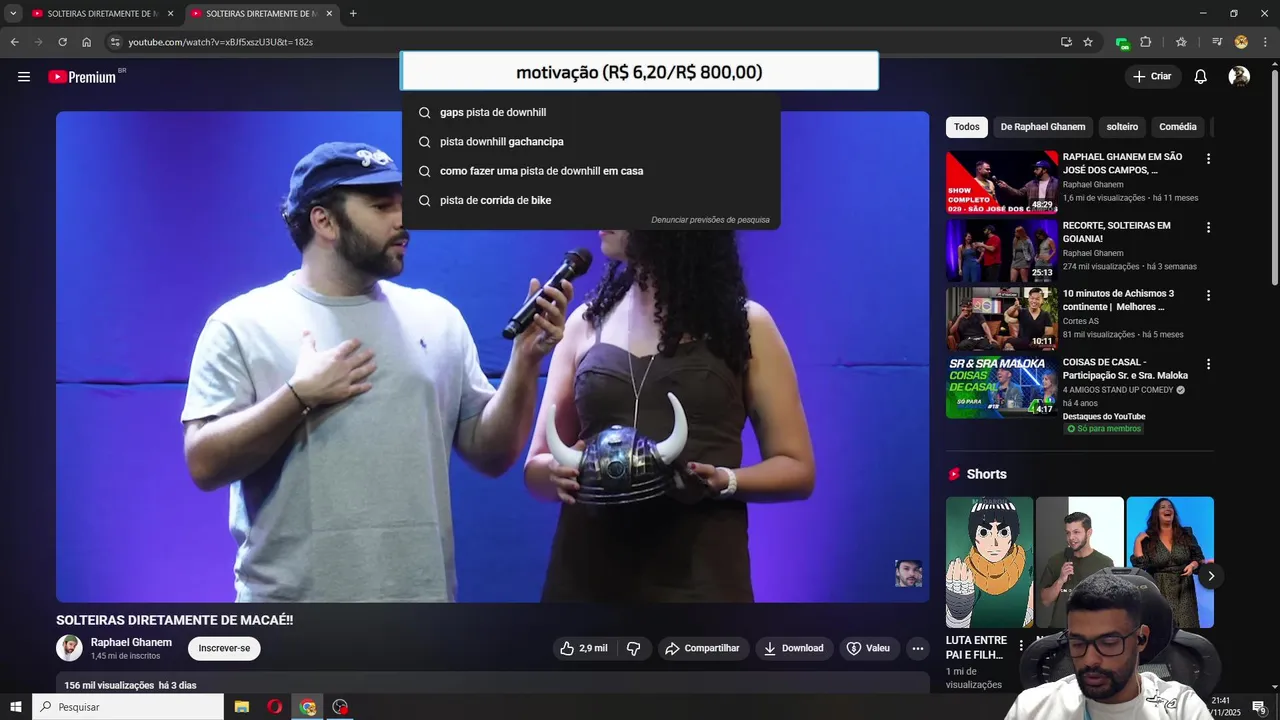This screenshot has width=1280, height=720.
Task: Select the Todos filter chip
Action: (966, 127)
